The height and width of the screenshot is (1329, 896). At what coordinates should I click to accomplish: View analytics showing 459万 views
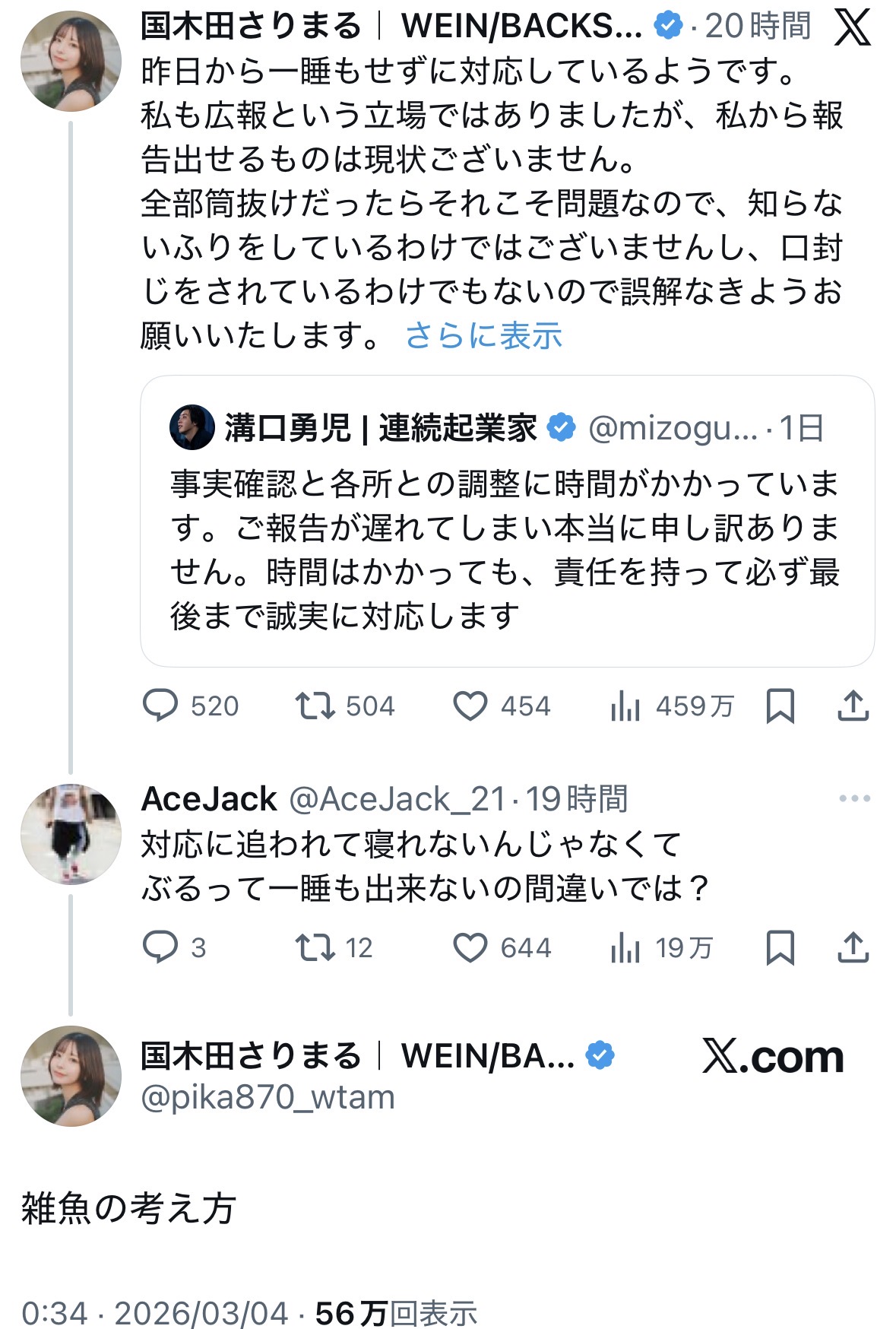click(625, 706)
